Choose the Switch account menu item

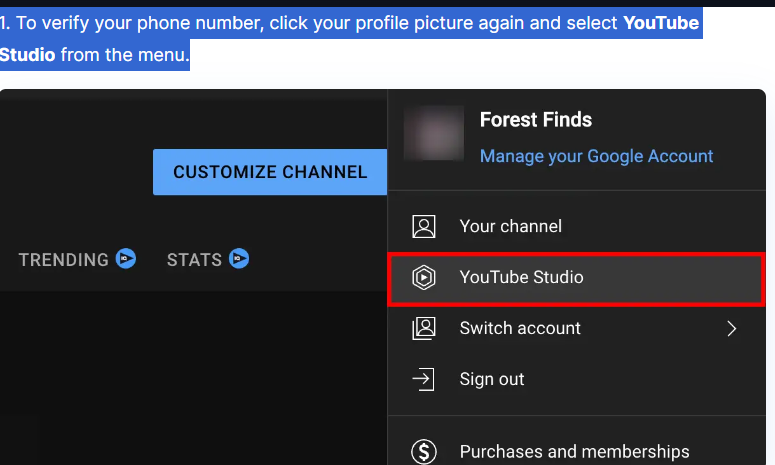[x=577, y=328]
